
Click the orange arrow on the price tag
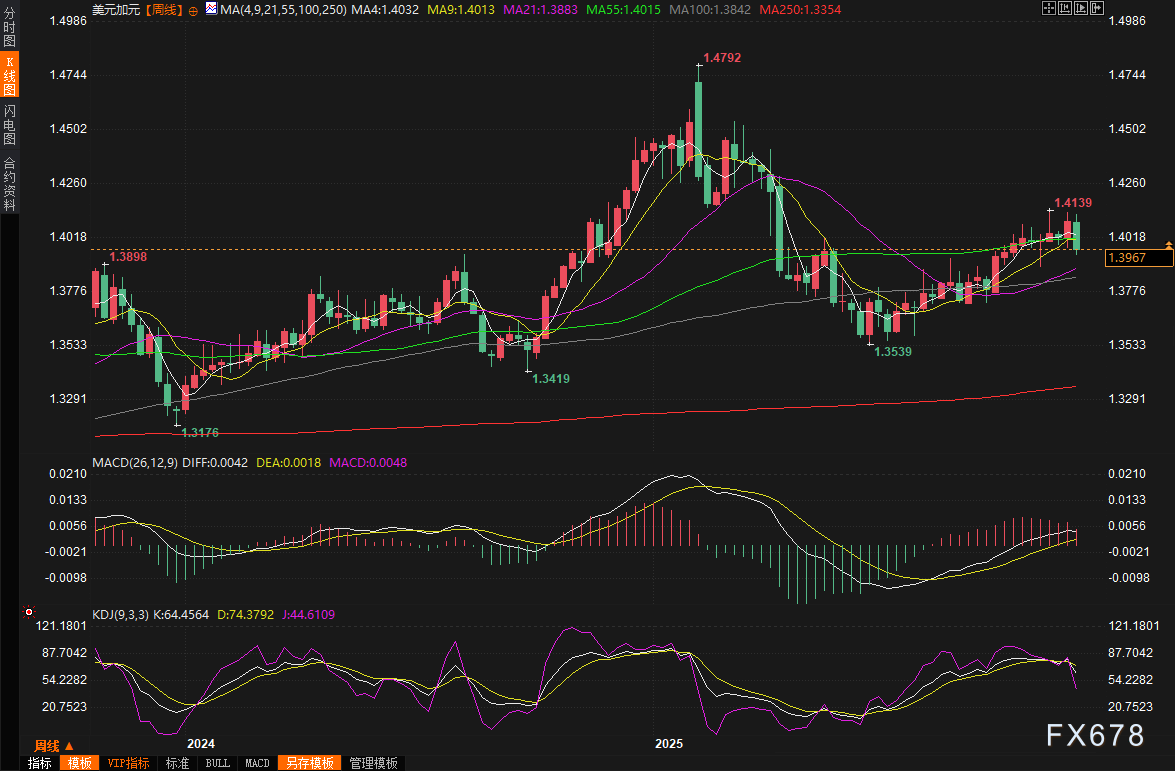click(1168, 245)
